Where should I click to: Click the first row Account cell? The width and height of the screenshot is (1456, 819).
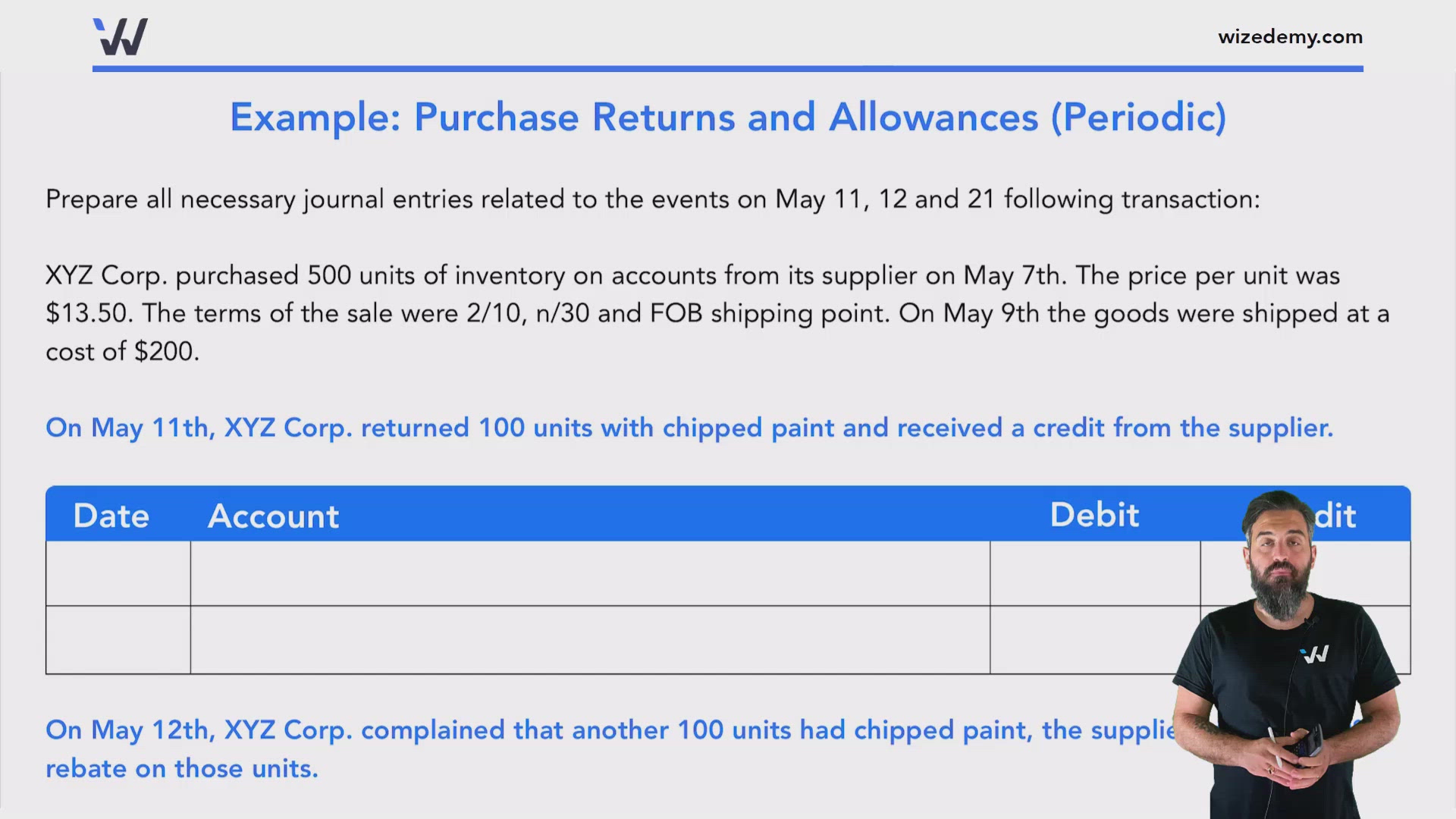click(590, 573)
